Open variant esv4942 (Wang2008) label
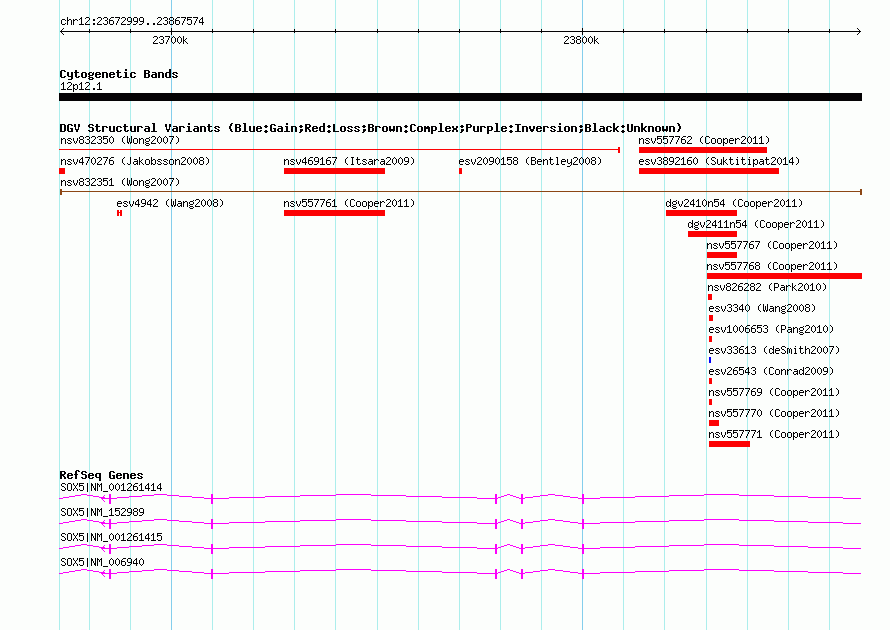The width and height of the screenshot is (890, 630). 170,203
